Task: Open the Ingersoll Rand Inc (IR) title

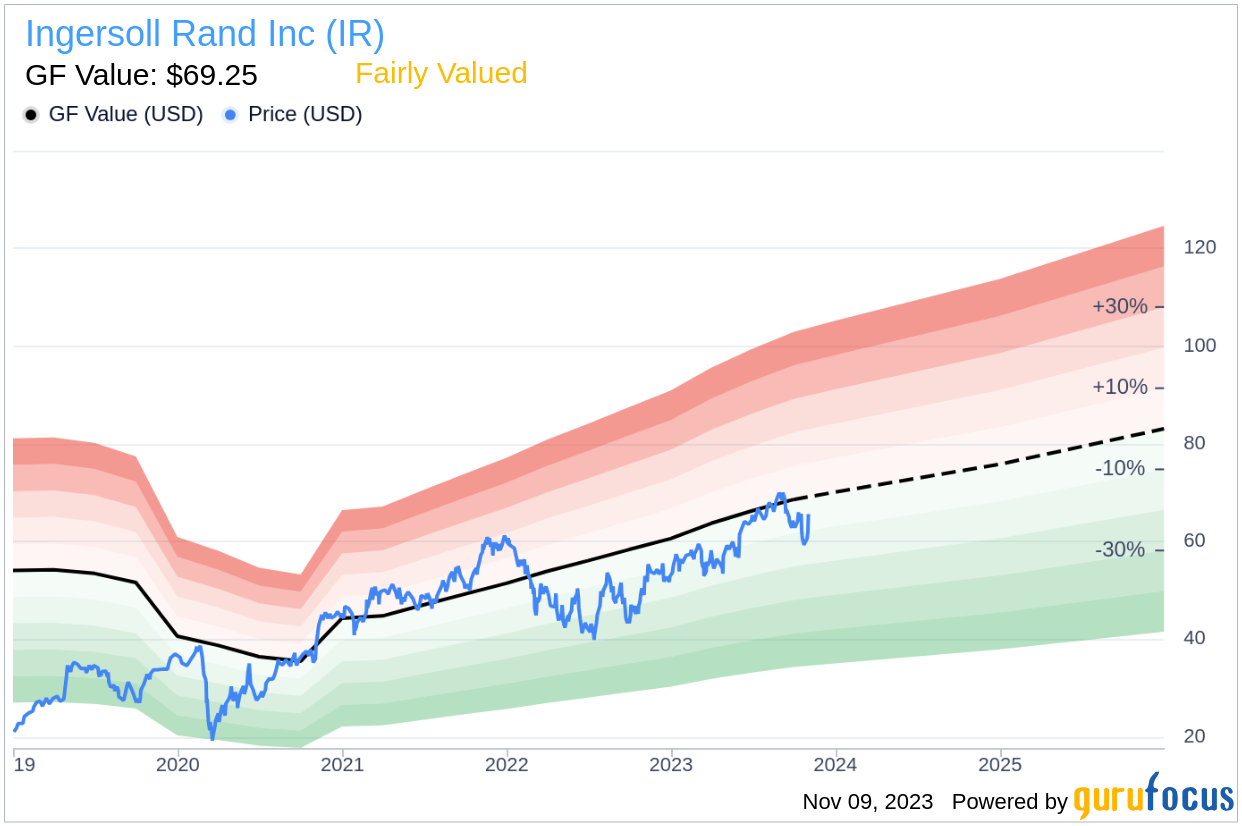Action: [x=205, y=34]
